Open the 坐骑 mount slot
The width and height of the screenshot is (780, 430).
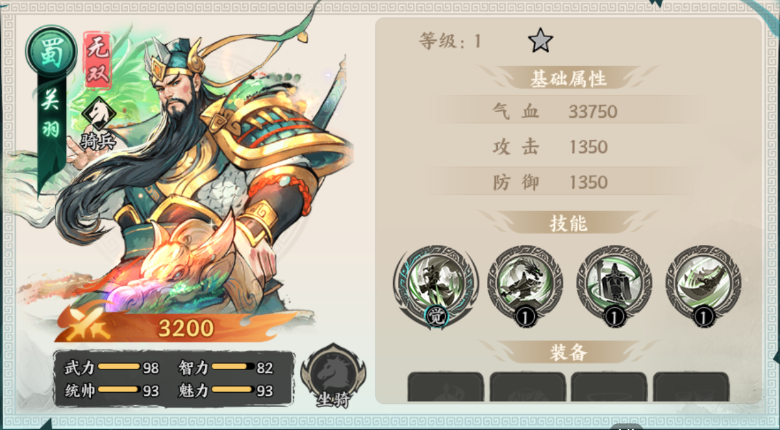(333, 376)
